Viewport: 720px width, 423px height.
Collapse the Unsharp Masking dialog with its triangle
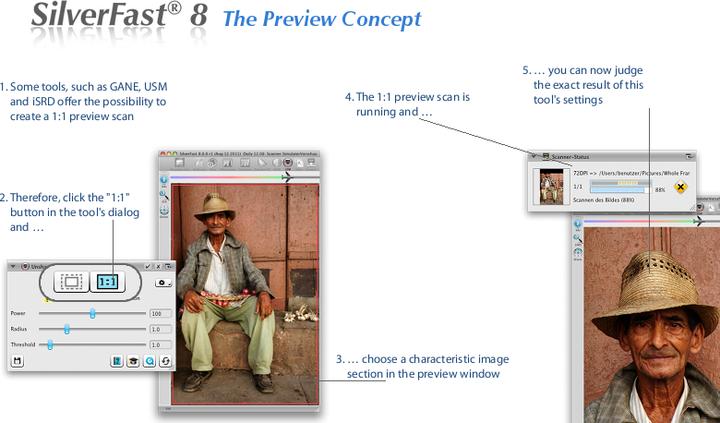pos(13,266)
